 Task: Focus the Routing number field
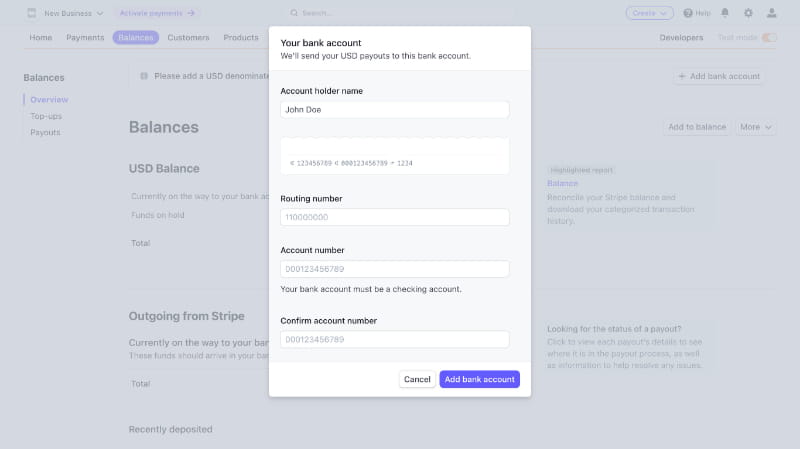(394, 217)
